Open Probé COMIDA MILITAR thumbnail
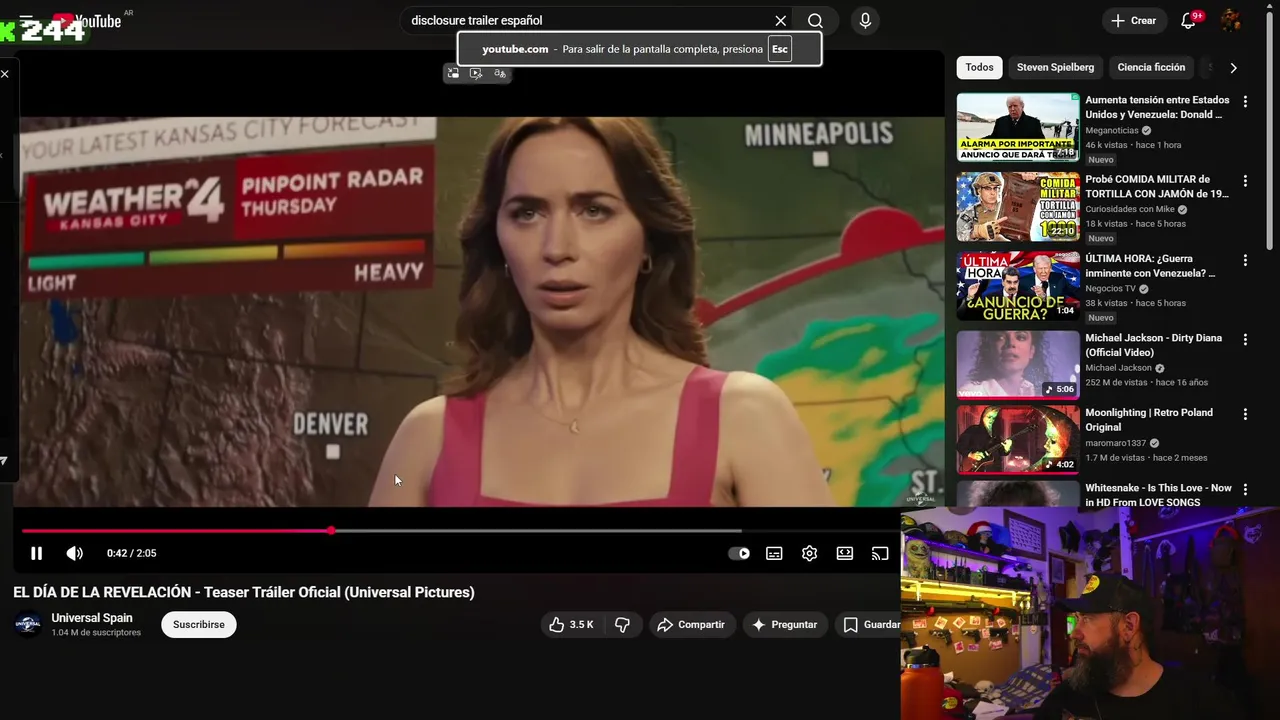The height and width of the screenshot is (720, 1280). coord(1018,207)
